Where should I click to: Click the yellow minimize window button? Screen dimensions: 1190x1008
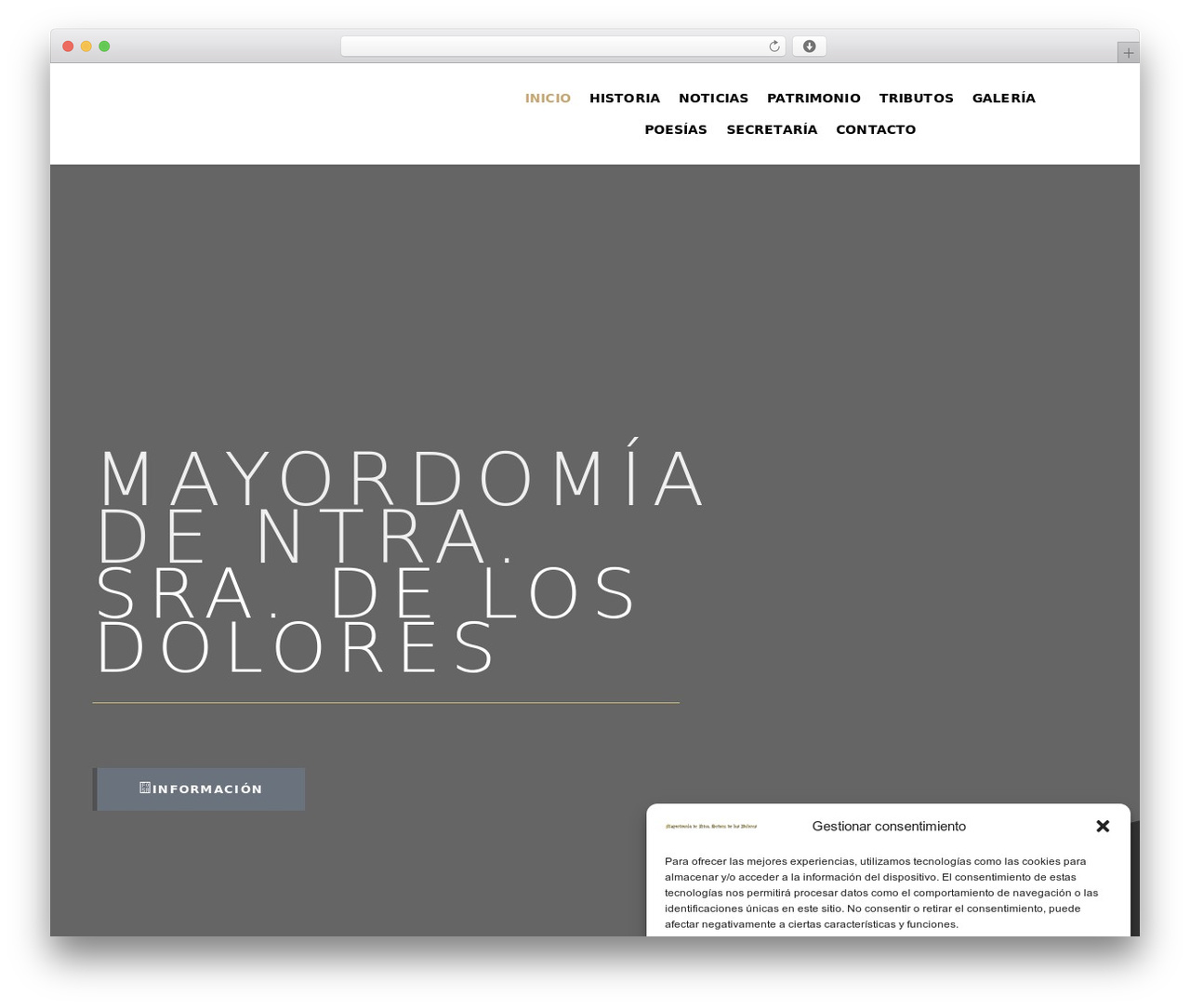tap(86, 46)
